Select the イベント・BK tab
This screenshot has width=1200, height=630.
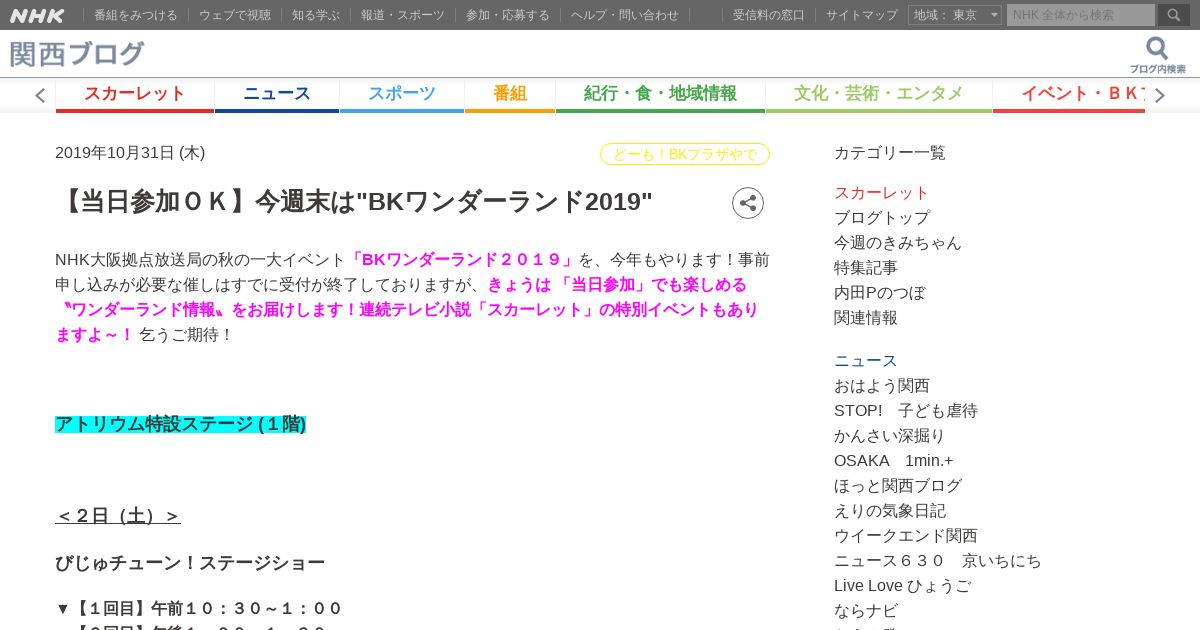[x=1069, y=94]
